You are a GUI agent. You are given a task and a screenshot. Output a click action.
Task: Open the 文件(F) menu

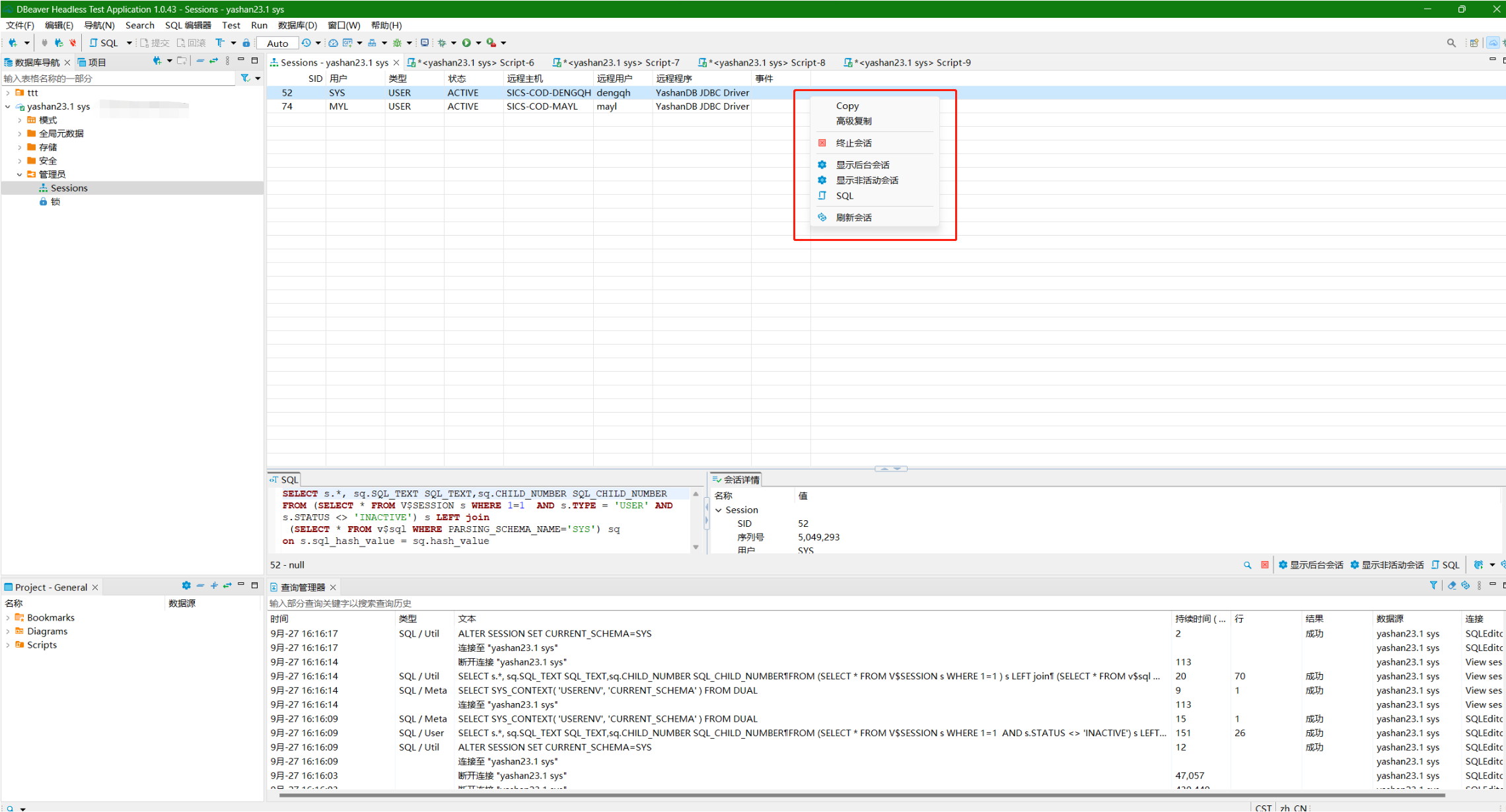[20, 25]
